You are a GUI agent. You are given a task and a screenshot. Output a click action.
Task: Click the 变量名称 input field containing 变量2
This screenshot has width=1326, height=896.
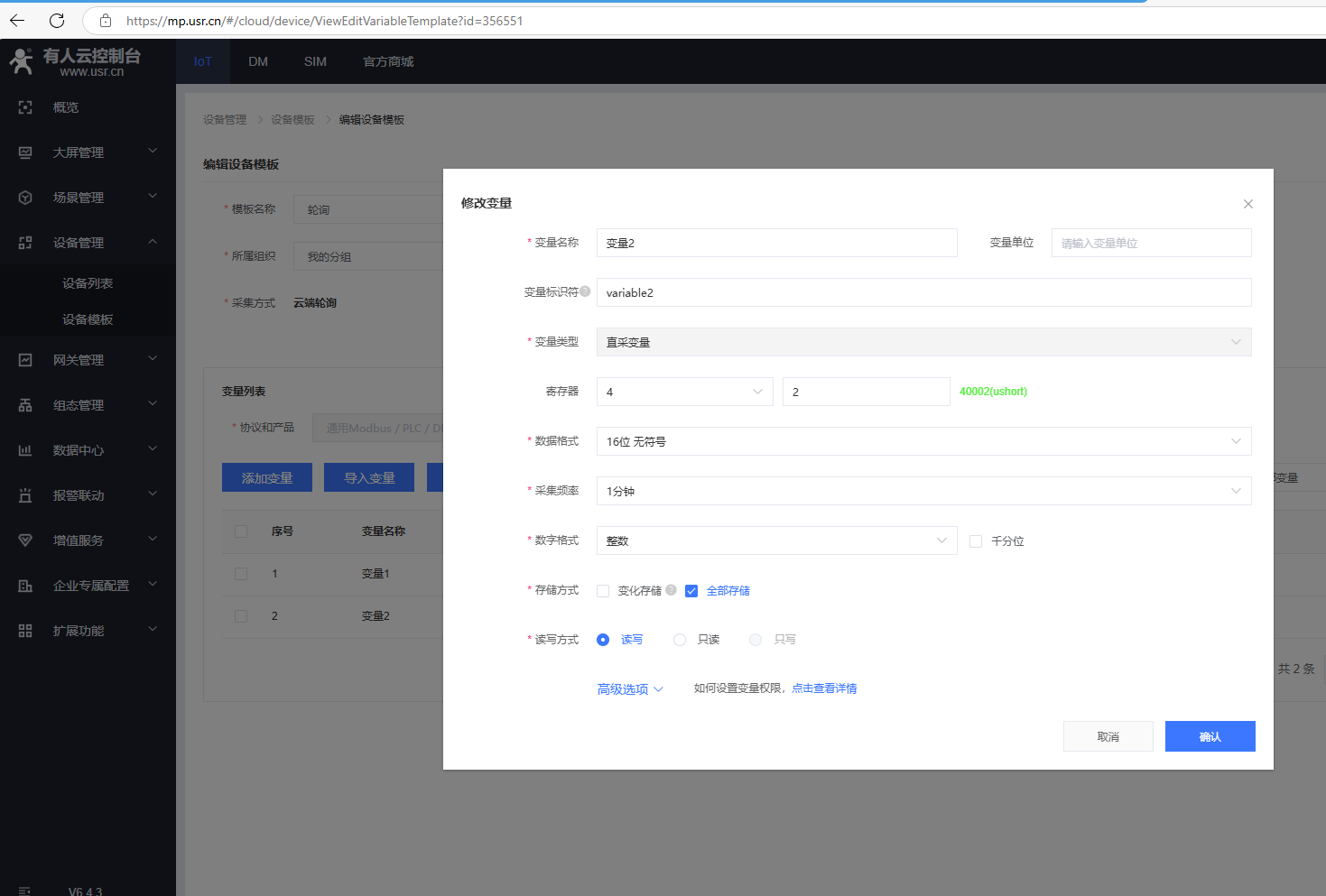click(776, 243)
